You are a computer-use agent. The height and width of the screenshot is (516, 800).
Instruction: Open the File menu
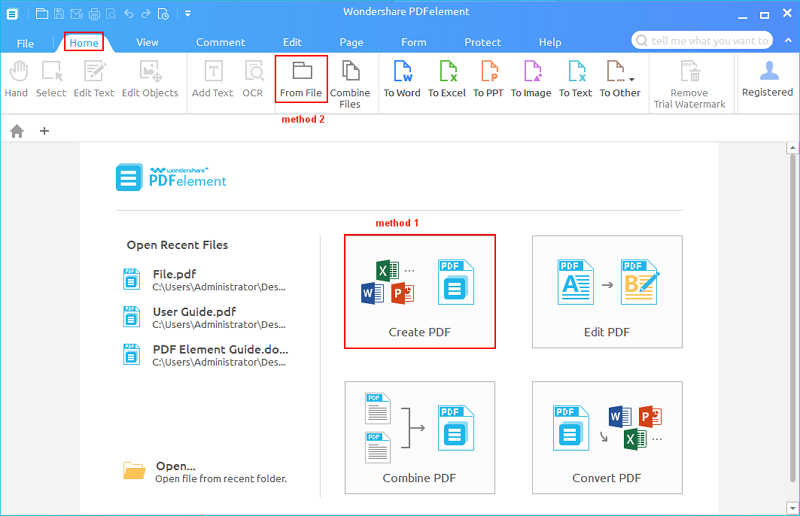click(25, 43)
